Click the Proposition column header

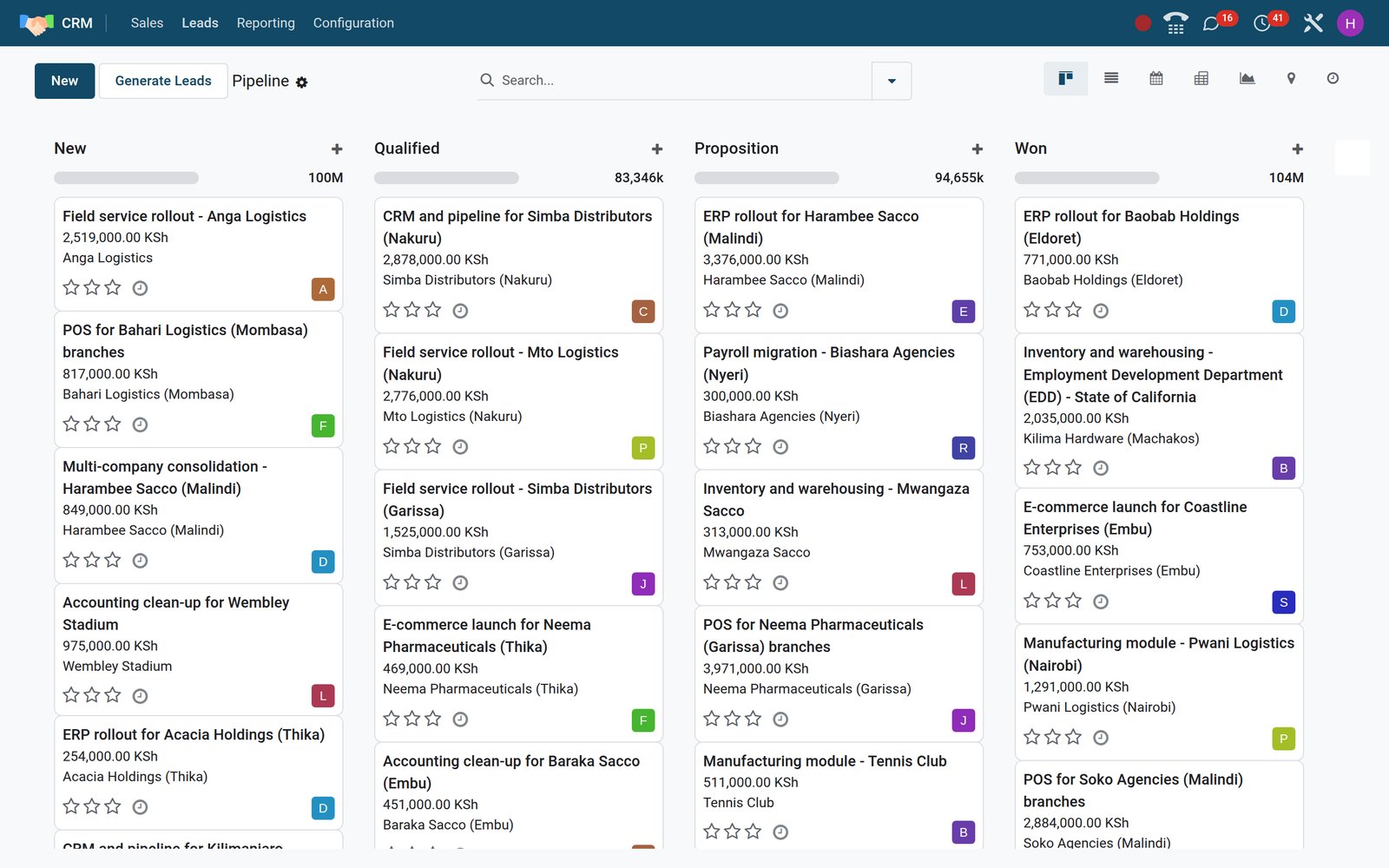click(736, 148)
